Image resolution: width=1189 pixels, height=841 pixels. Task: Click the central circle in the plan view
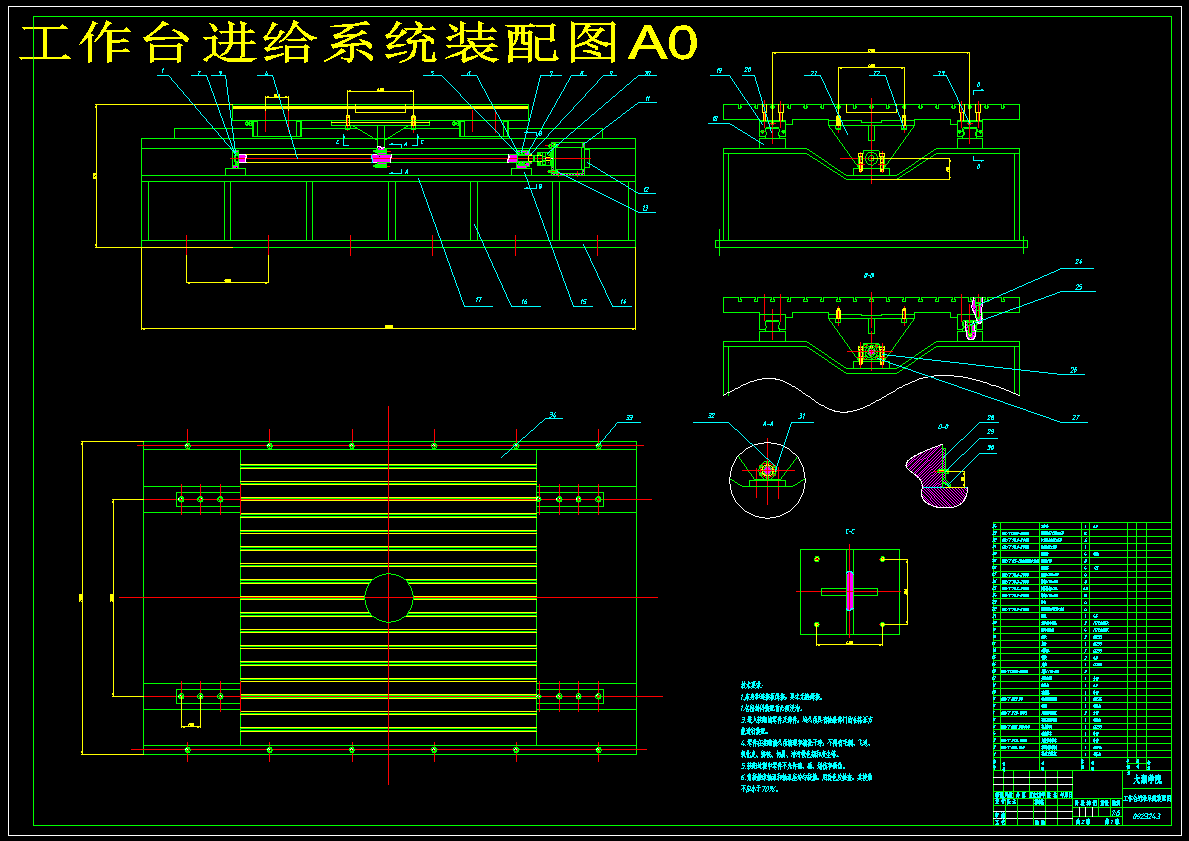click(x=389, y=598)
